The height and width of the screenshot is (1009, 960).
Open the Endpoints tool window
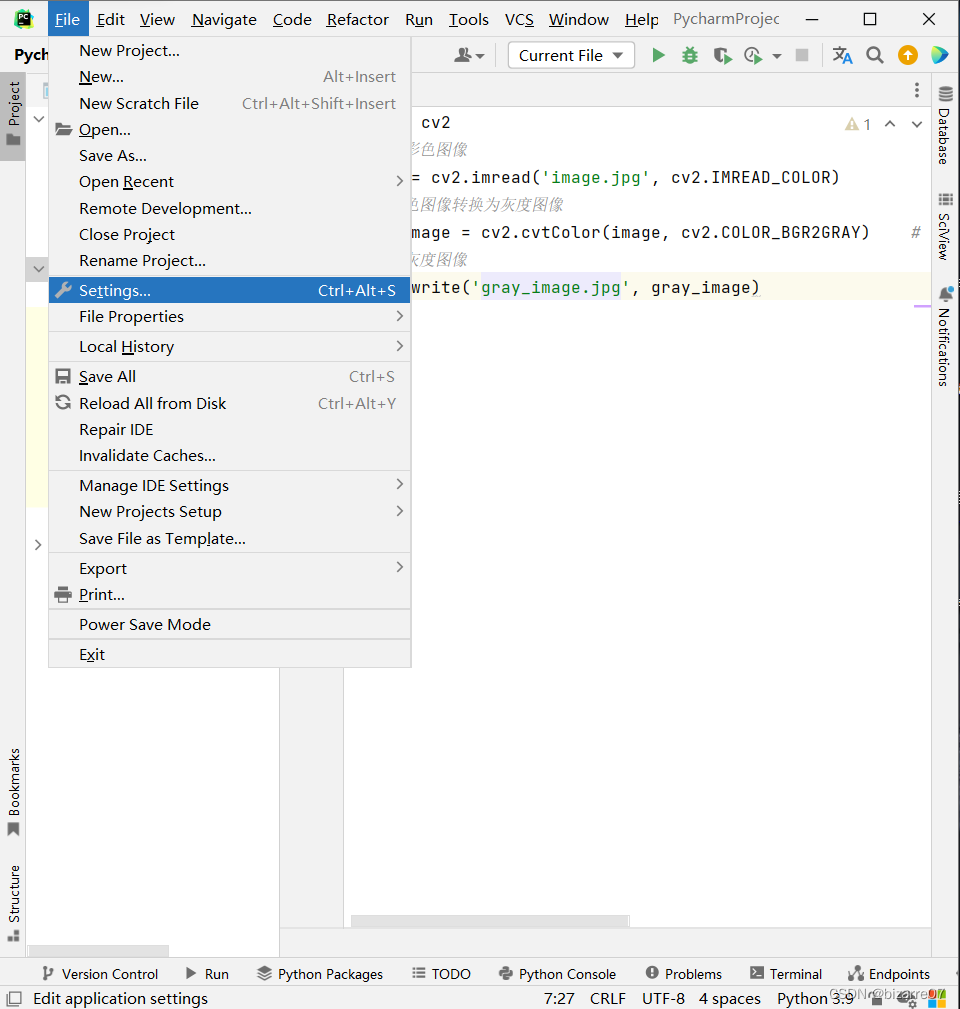(x=889, y=974)
